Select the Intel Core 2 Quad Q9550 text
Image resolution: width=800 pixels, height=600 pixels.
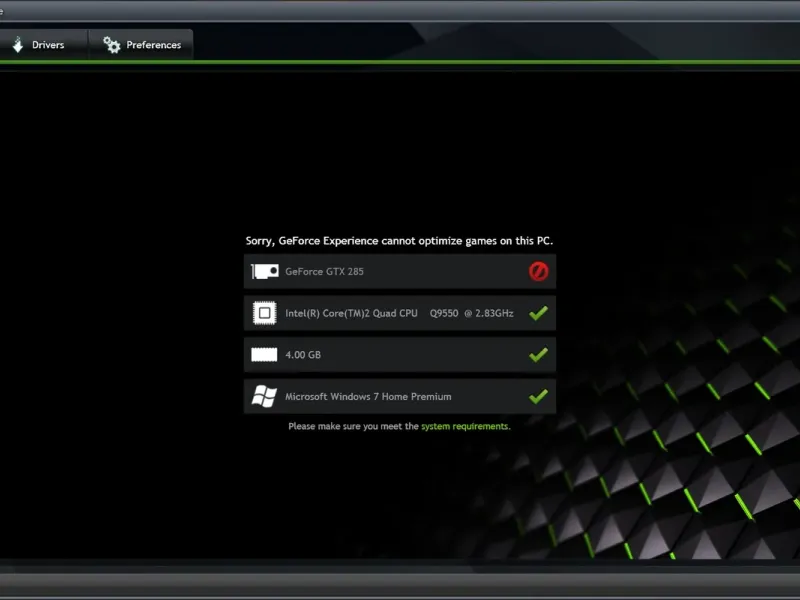(x=399, y=313)
